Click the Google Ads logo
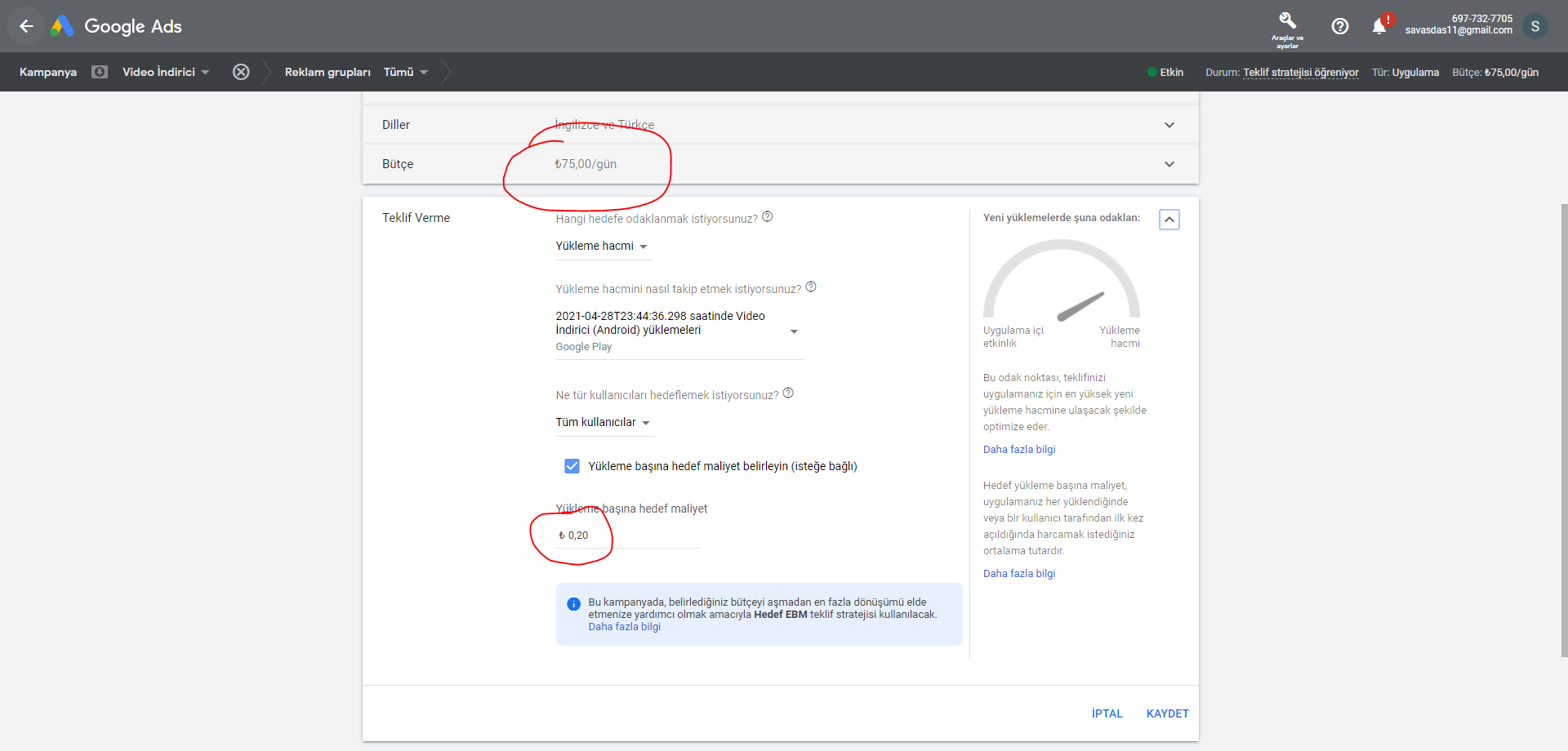This screenshot has height=751, width=1568. pyautogui.click(x=116, y=26)
